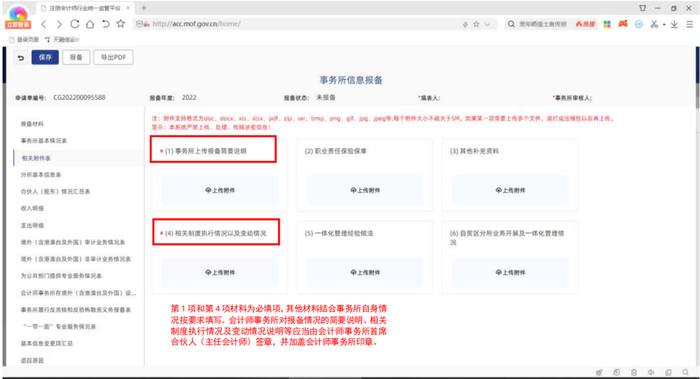
Task: Open downloads via download arrow icon
Action: pos(674,24)
